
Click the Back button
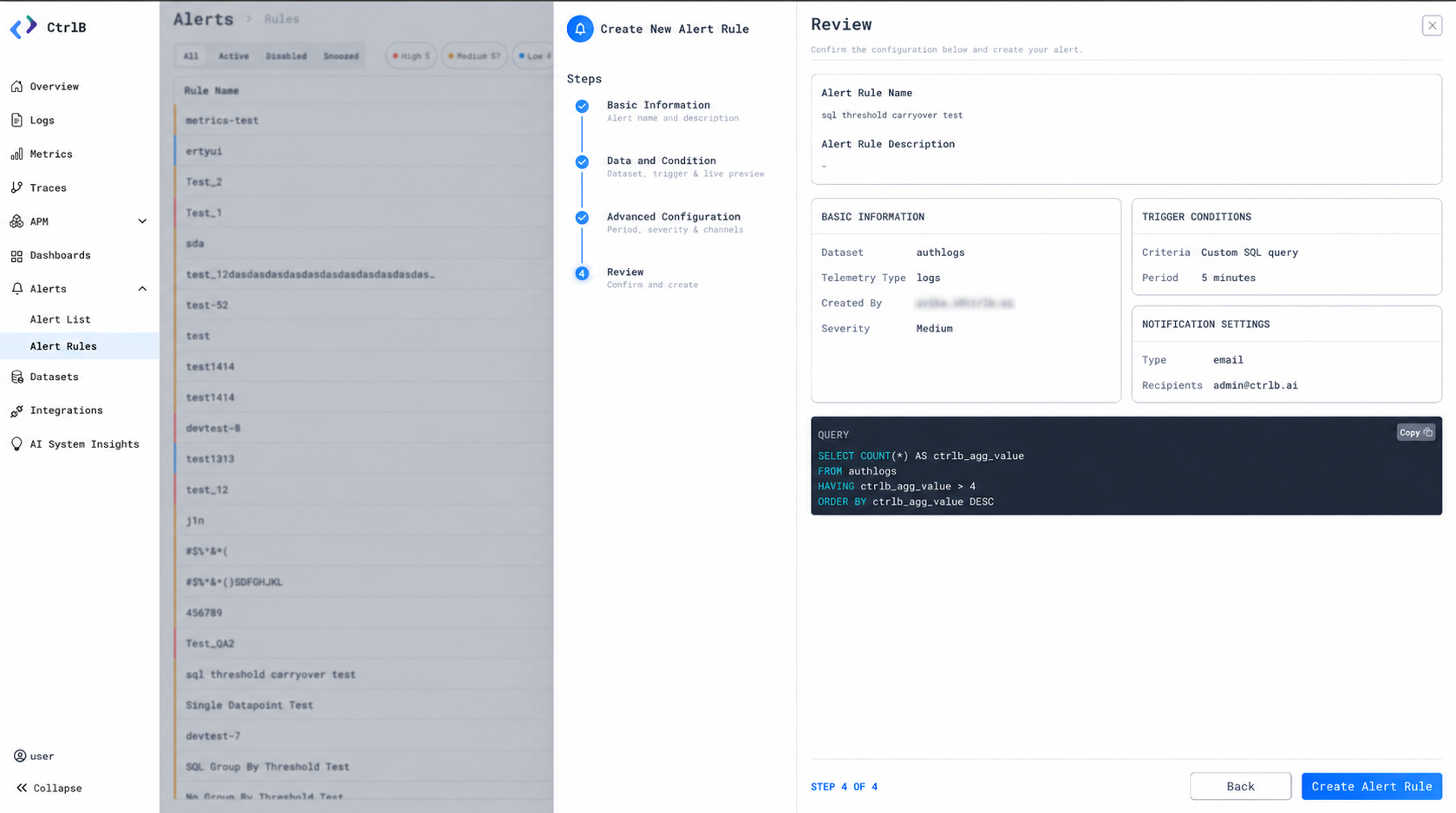(x=1240, y=786)
